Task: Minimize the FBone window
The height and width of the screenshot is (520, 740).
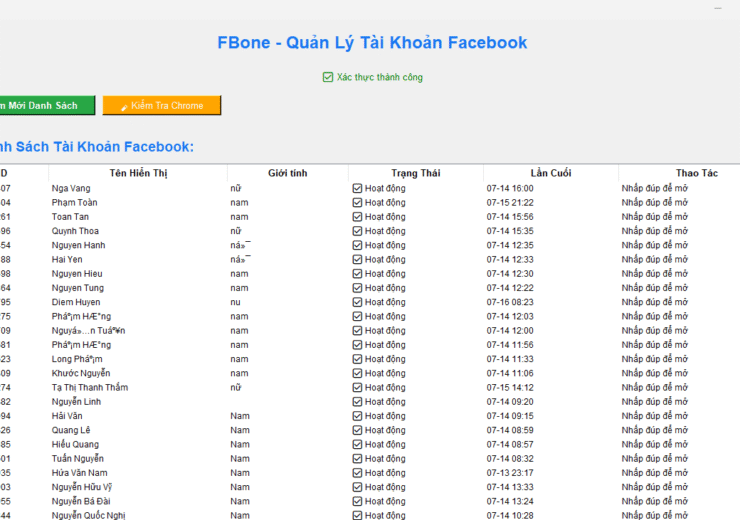Action: pyautogui.click(x=717, y=8)
